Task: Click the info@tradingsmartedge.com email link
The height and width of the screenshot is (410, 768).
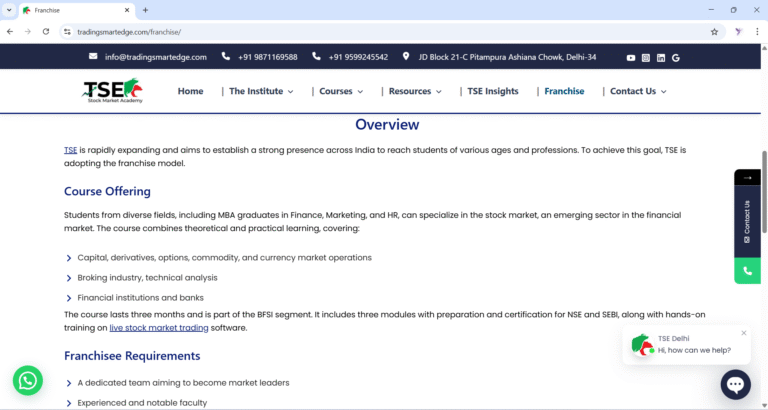Action: [x=155, y=57]
